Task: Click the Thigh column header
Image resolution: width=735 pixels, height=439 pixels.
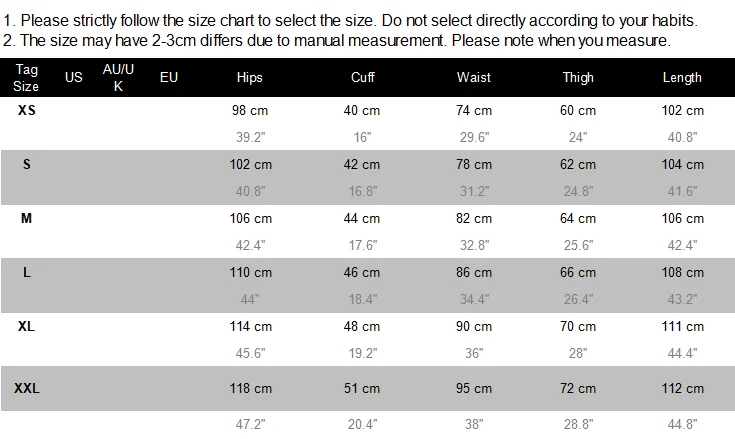Action: click(578, 77)
